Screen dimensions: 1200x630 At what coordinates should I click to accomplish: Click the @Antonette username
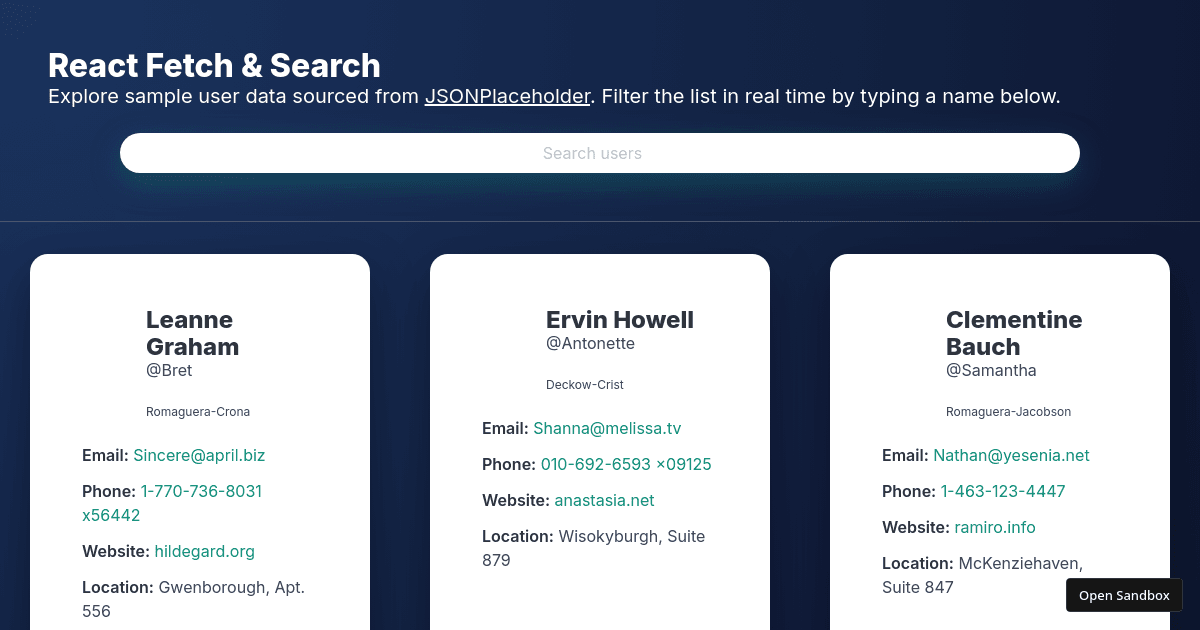(x=590, y=343)
